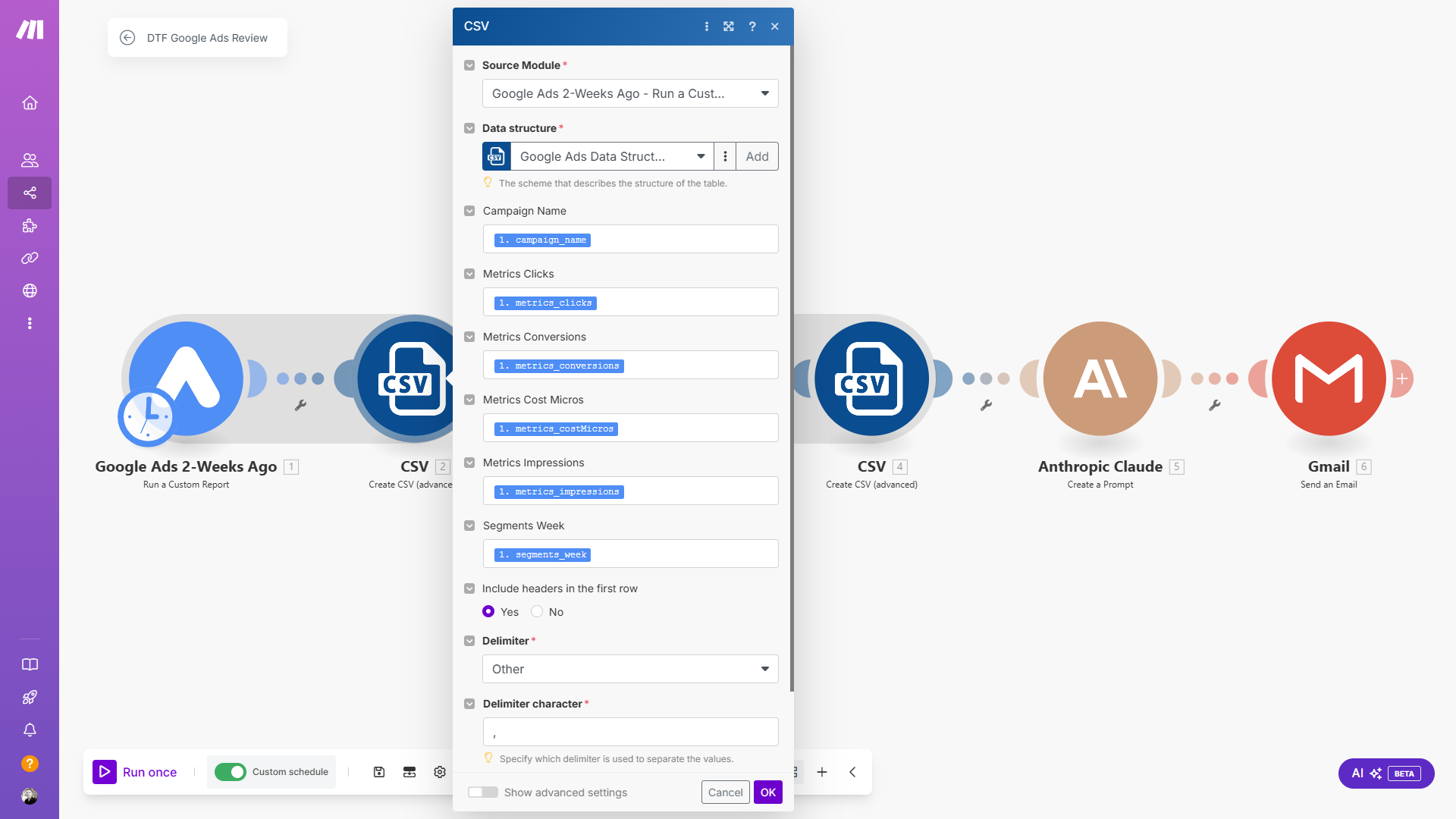This screenshot has height=819, width=1456.
Task: Open the What's new rocket icon
Action: pyautogui.click(x=30, y=697)
